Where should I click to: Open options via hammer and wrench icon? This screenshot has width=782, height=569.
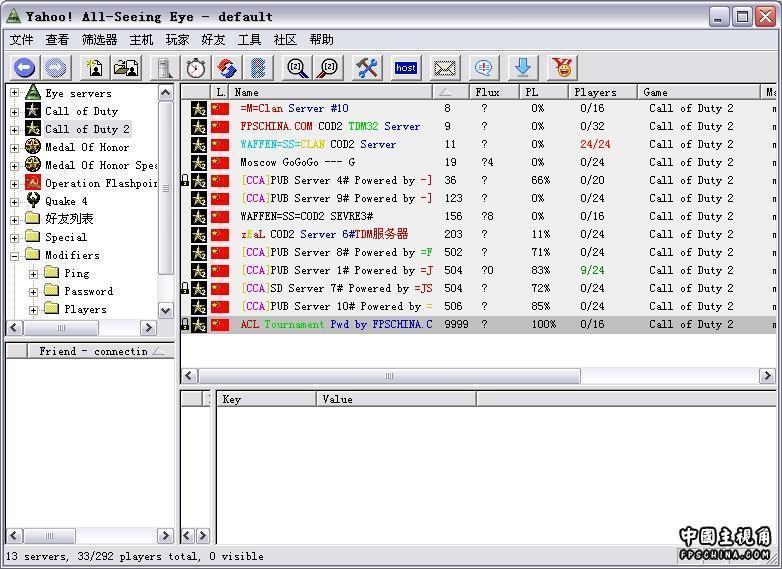pos(367,68)
